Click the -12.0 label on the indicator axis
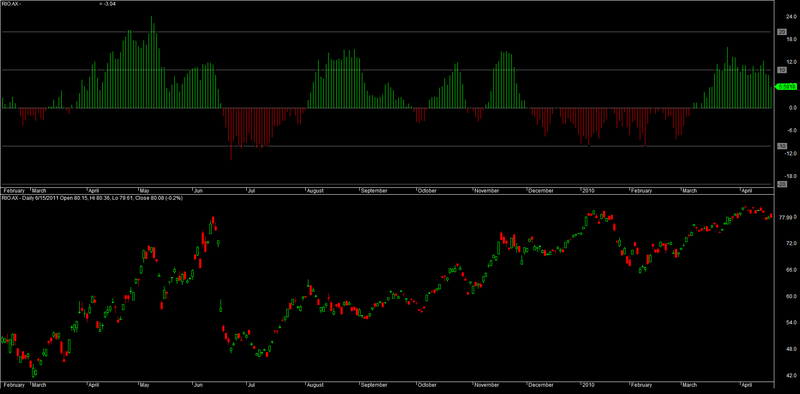 pos(792,153)
